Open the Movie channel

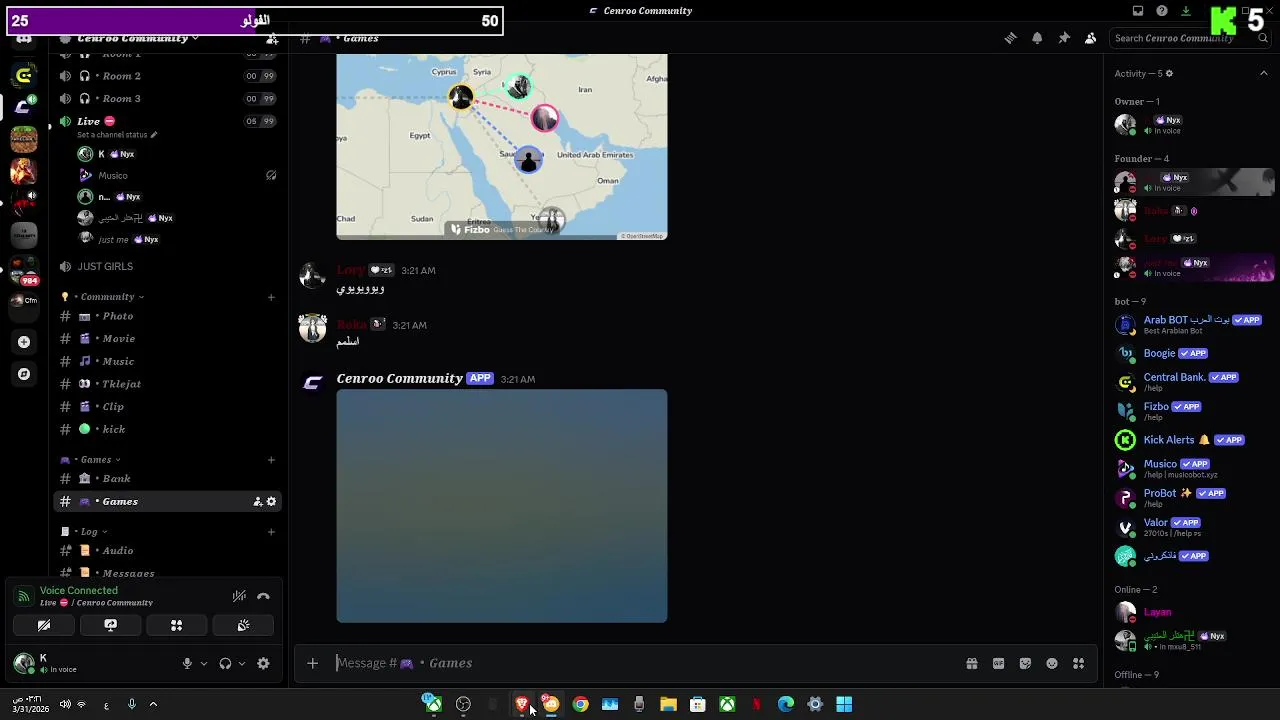coord(167,339)
